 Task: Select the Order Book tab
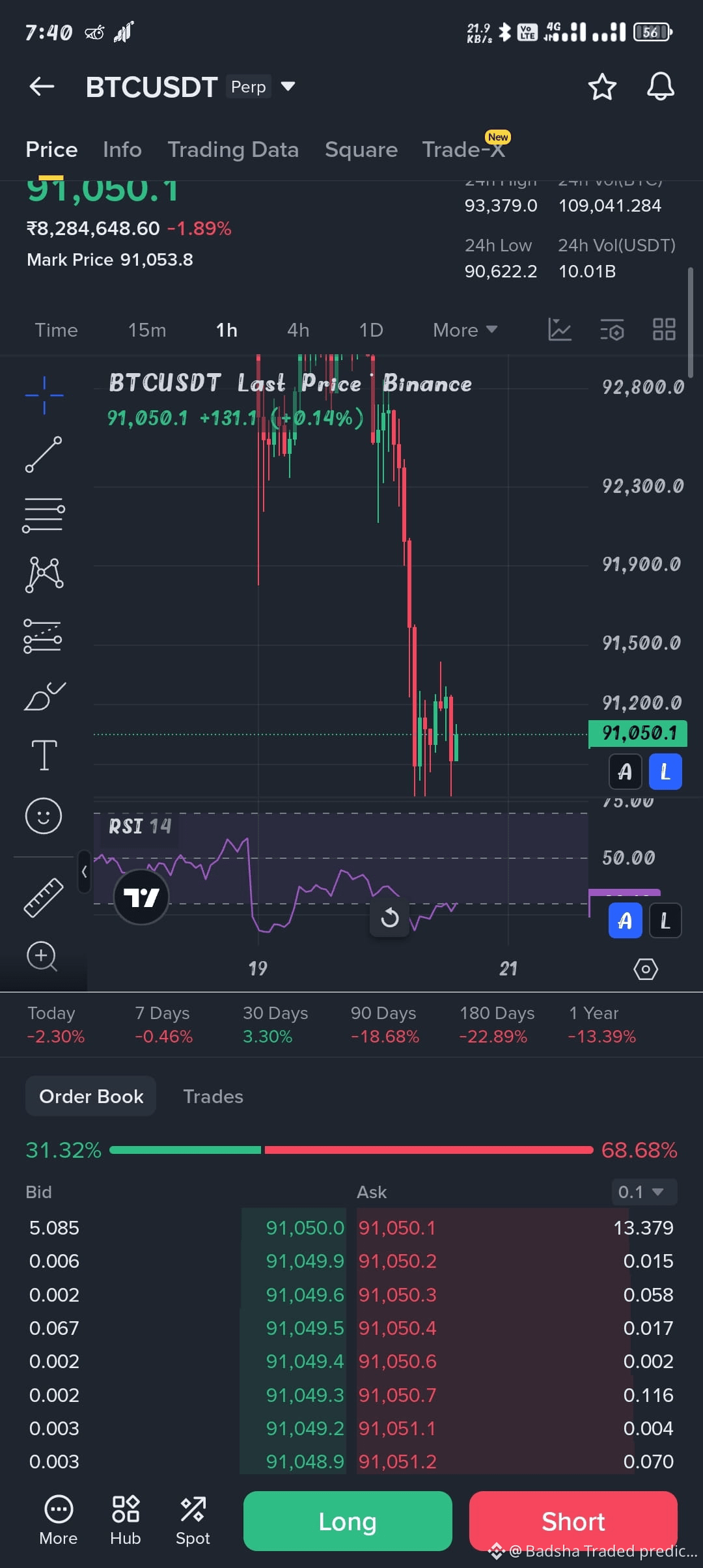91,1096
